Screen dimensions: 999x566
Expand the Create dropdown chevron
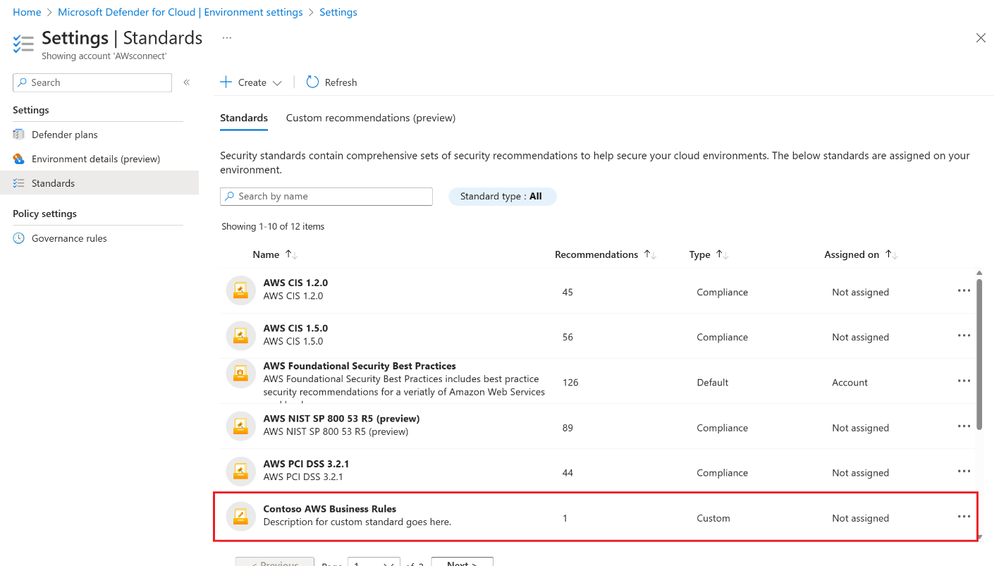pos(277,83)
